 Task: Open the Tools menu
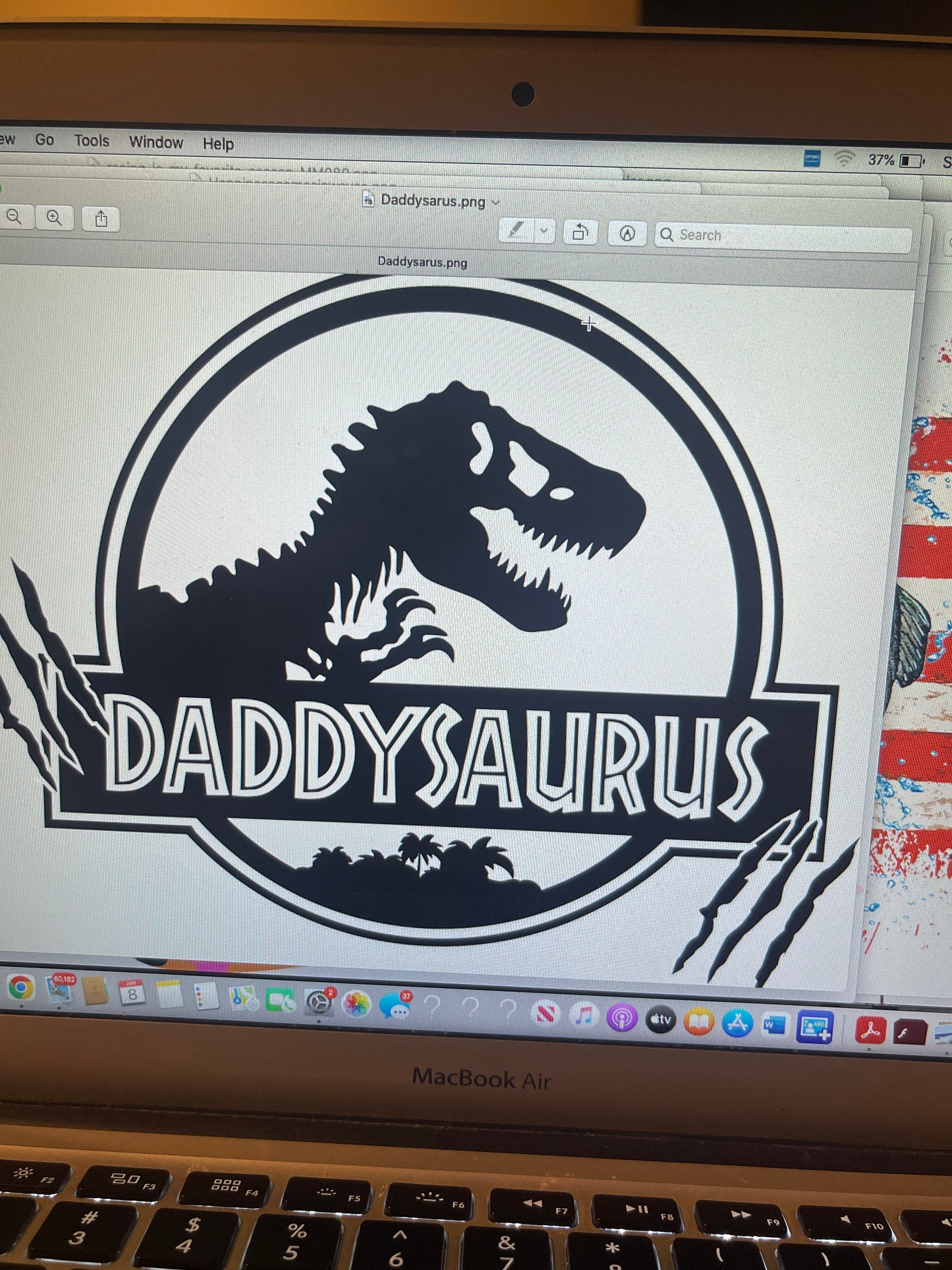point(91,141)
